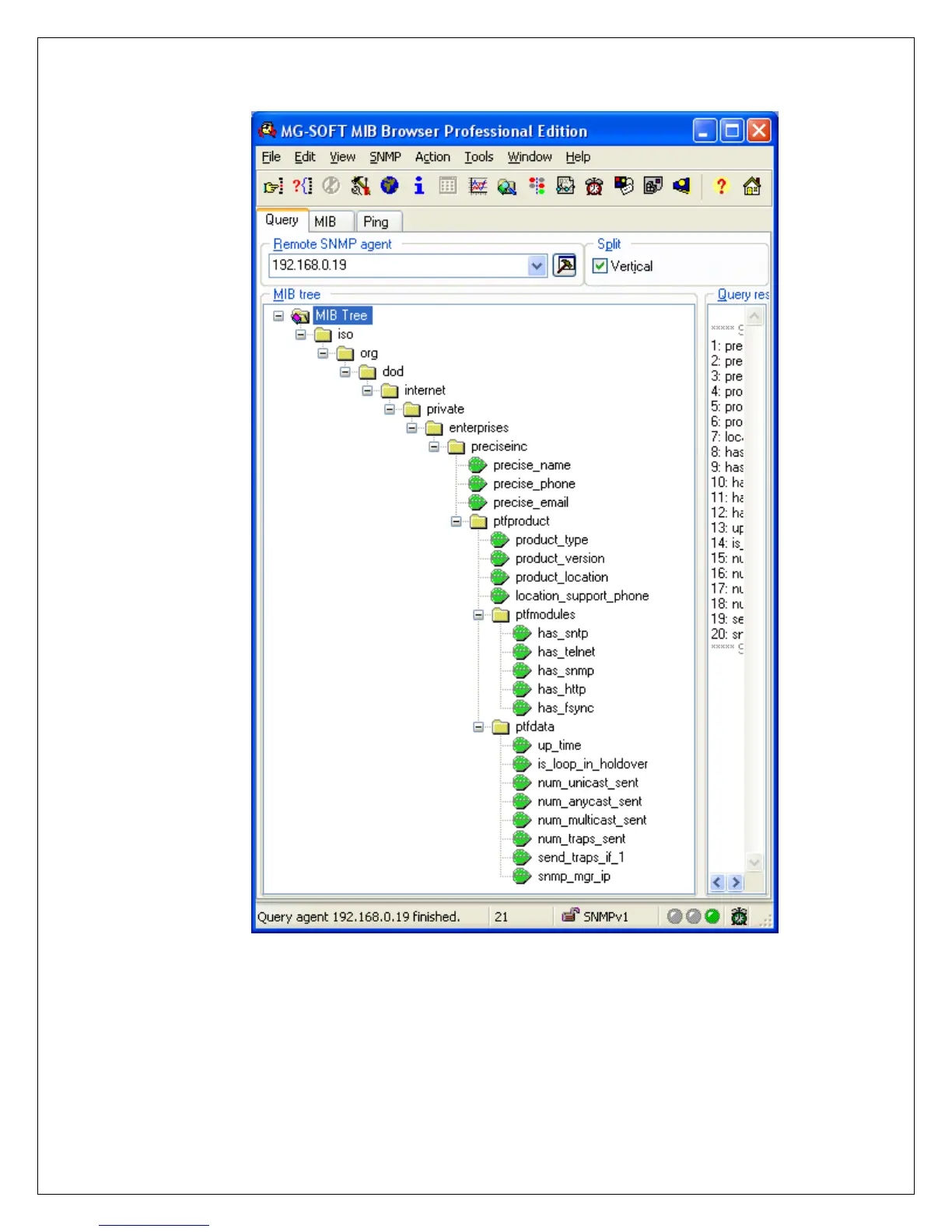Click the grey stacked windows toolbar icon

(x=653, y=186)
